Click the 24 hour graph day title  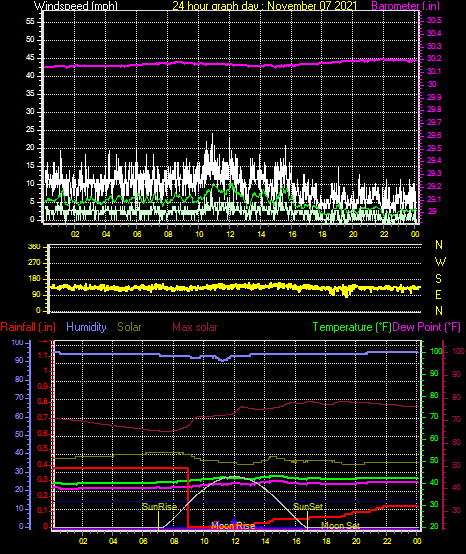click(265, 6)
